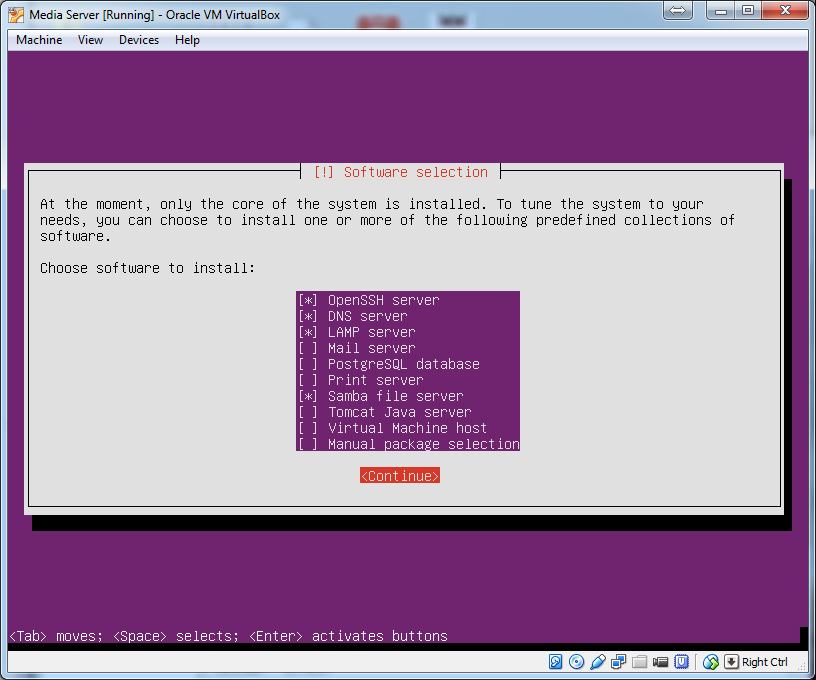The width and height of the screenshot is (816, 680).
Task: Check the Manual package selection option
Action: (308, 444)
